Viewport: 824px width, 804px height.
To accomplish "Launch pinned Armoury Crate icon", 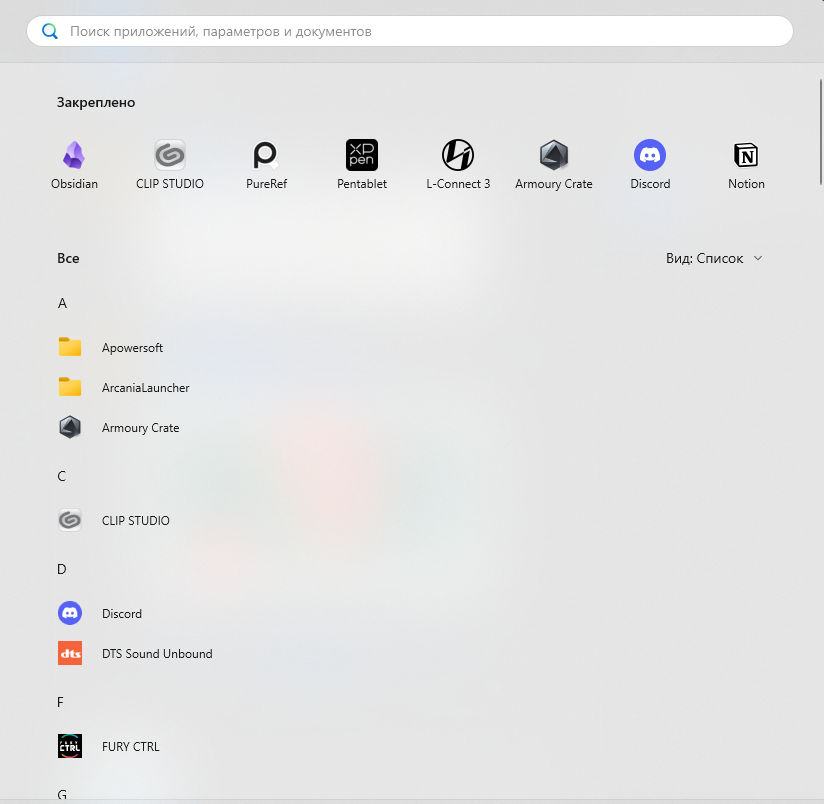I will (x=554, y=155).
